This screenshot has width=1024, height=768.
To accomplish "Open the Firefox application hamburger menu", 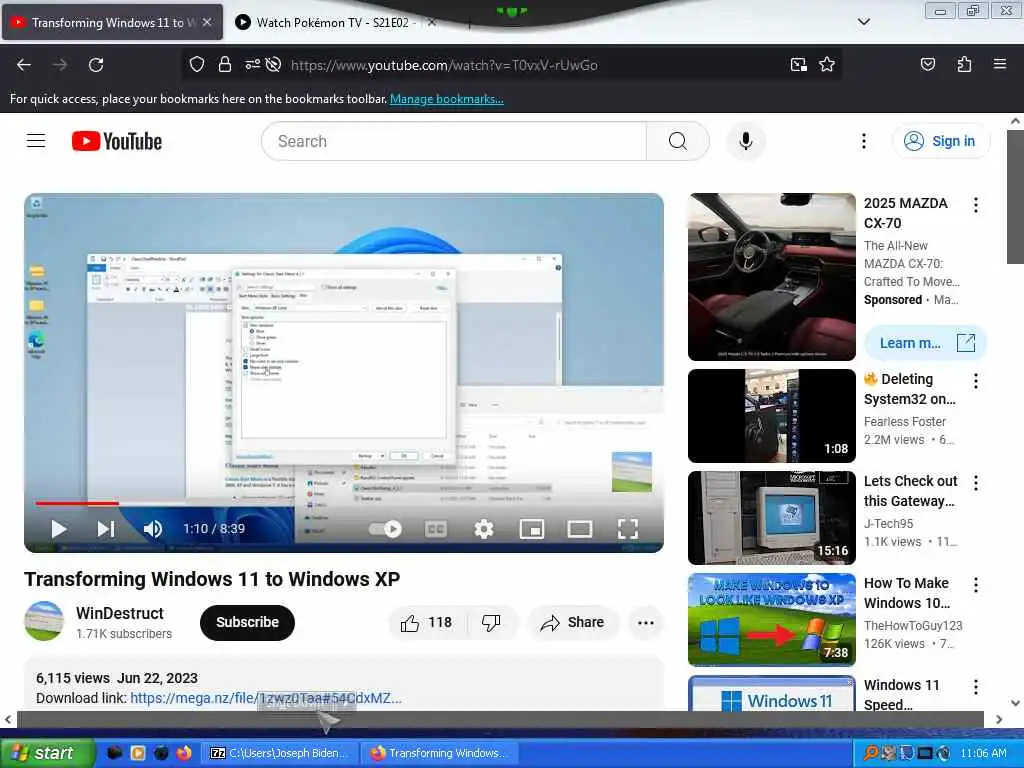I will [x=999, y=64].
